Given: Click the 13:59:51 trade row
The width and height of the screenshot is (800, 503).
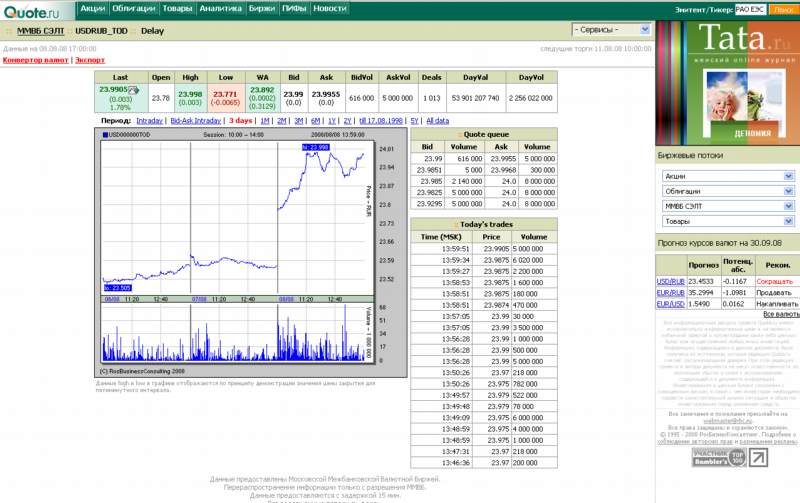Looking at the screenshot, I should (484, 249).
